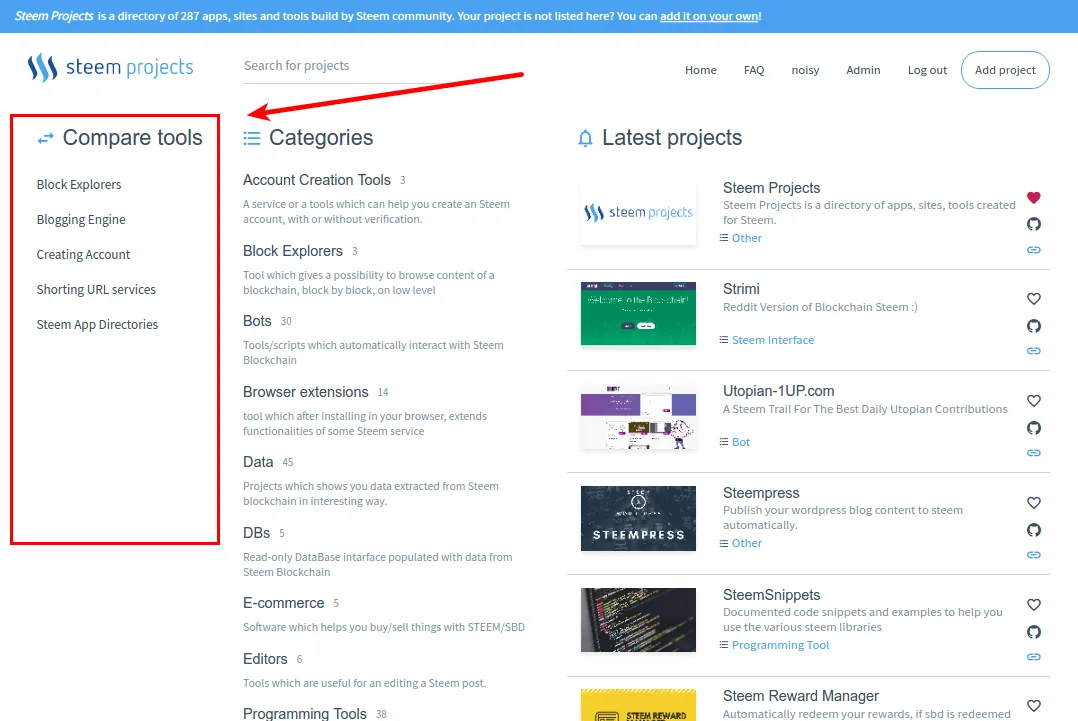
Task: Open the Data category
Action: [258, 462]
